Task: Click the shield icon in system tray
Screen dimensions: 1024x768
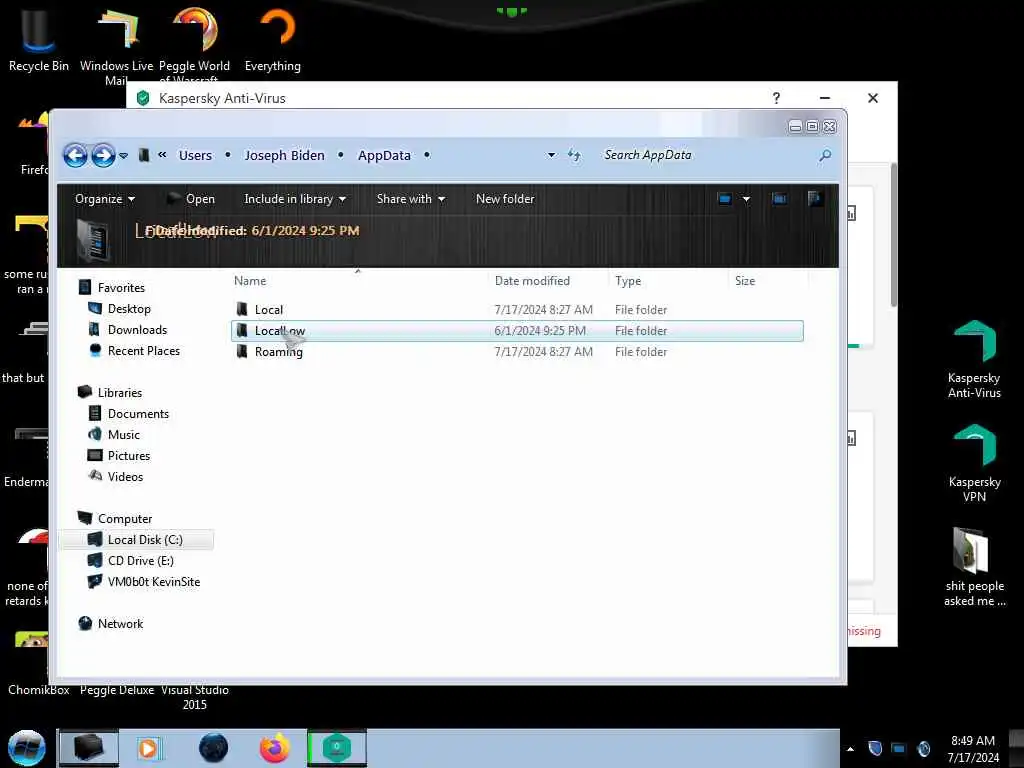Action: [x=875, y=748]
